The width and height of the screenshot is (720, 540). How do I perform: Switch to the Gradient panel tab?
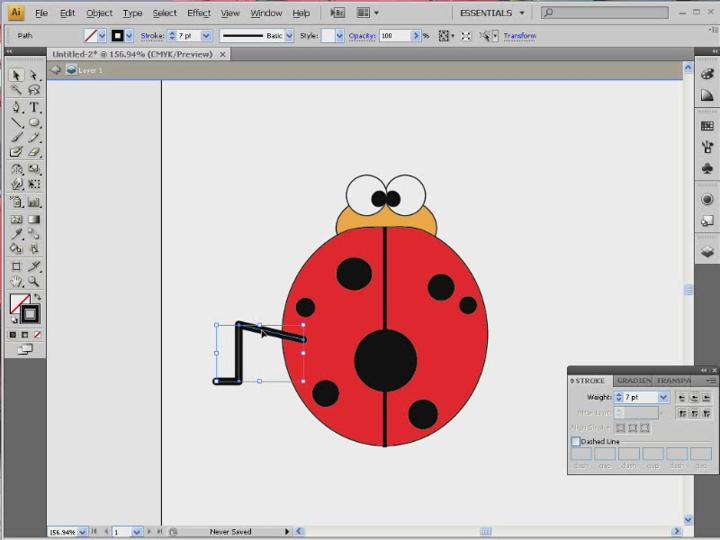[x=634, y=381]
